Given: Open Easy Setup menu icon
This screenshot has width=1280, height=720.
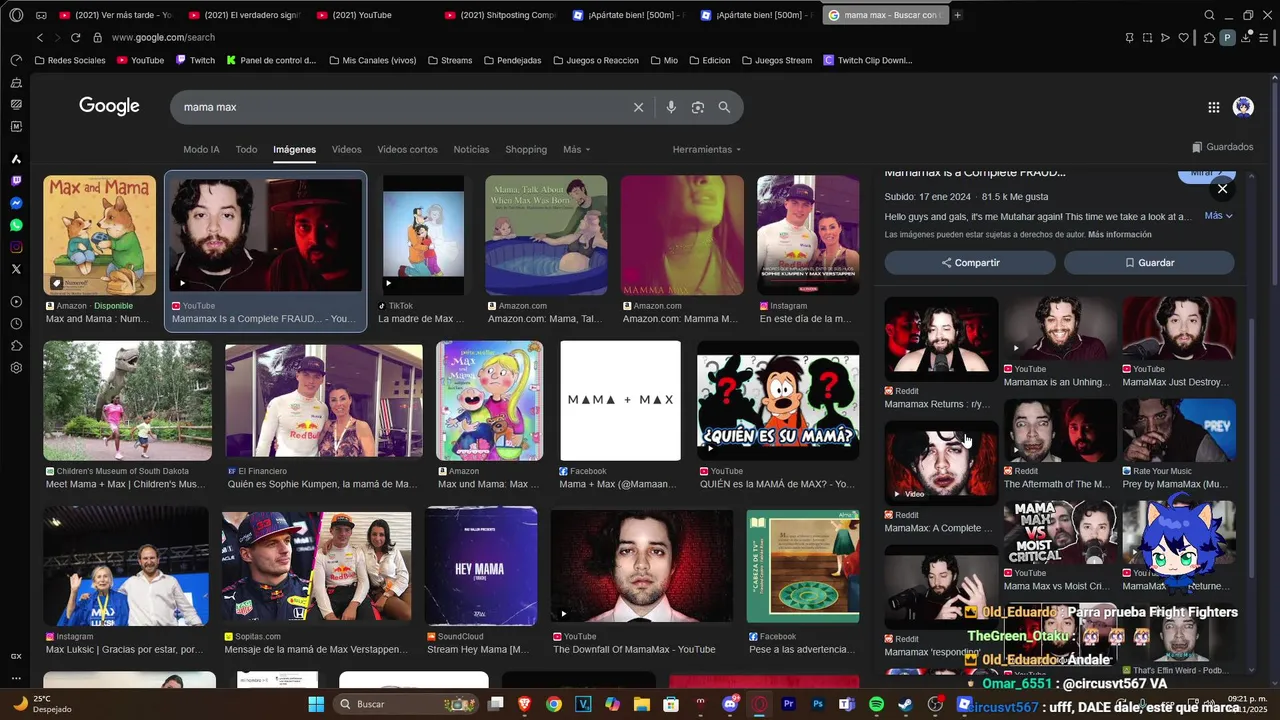Looking at the screenshot, I should [x=1266, y=37].
